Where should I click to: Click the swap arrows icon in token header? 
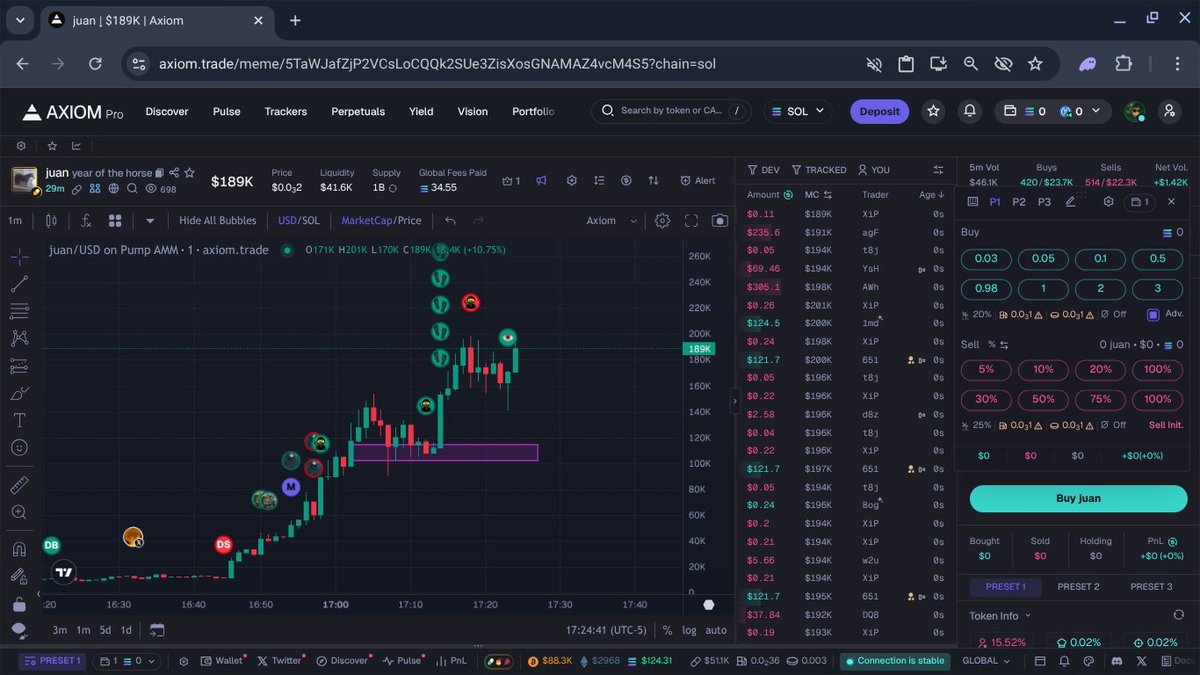653,181
